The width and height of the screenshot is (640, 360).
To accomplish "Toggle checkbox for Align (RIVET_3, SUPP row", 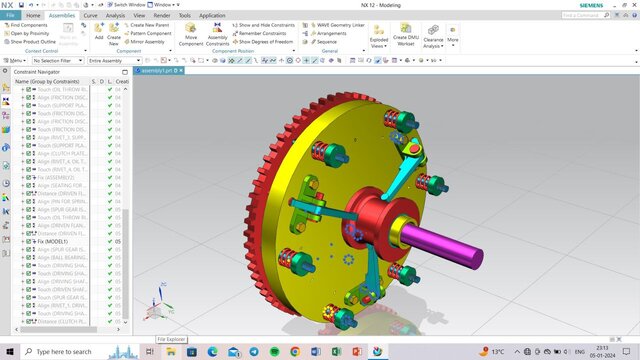I will [x=29, y=138].
